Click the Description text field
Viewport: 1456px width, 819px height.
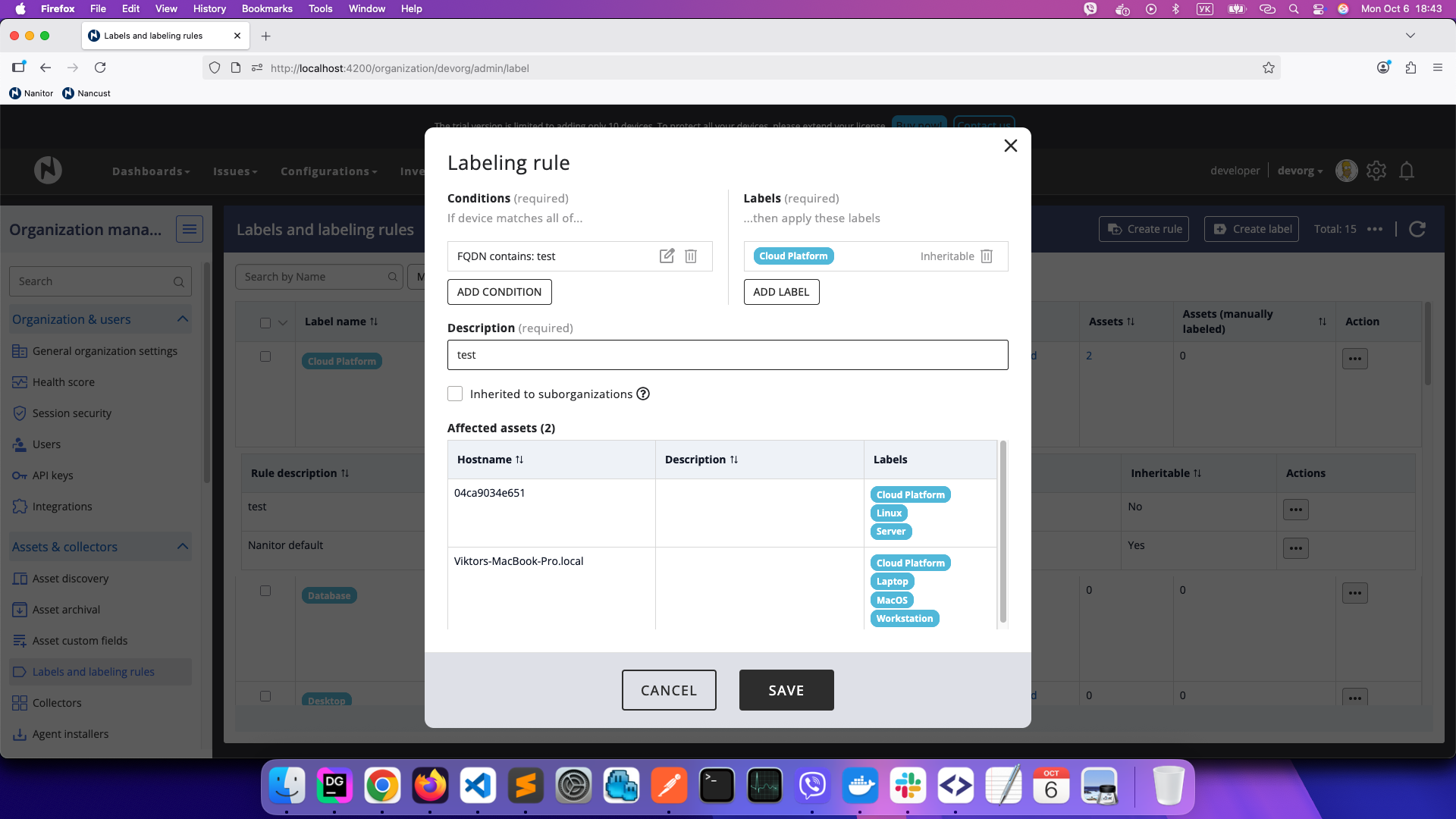(727, 355)
